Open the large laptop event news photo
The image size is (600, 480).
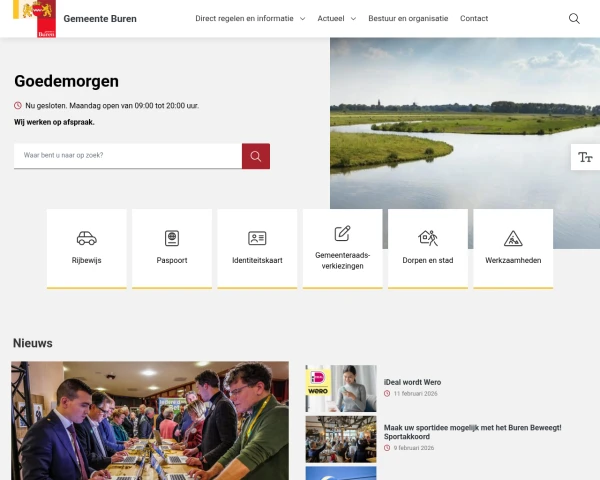coord(150,421)
